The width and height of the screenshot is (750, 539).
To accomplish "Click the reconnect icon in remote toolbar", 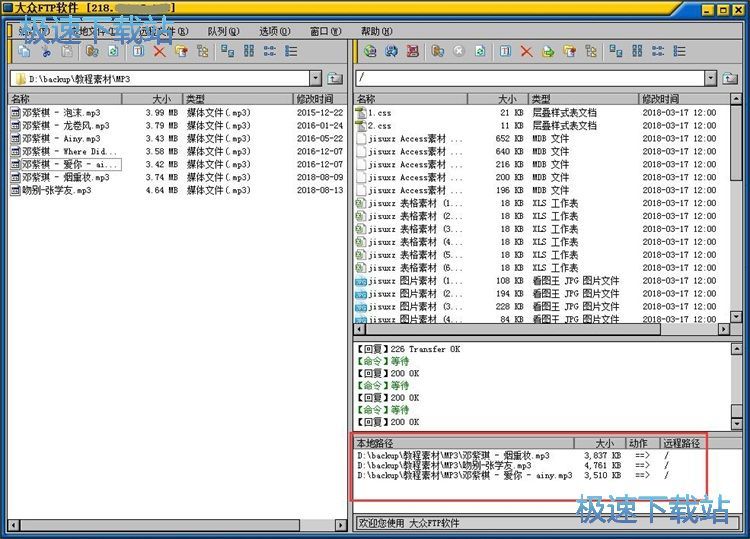I will tap(392, 51).
